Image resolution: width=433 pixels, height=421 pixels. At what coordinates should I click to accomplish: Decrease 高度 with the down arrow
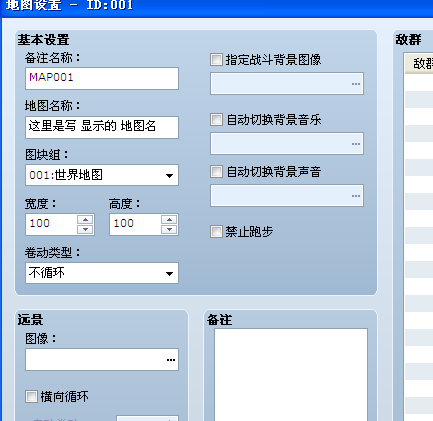click(x=170, y=230)
